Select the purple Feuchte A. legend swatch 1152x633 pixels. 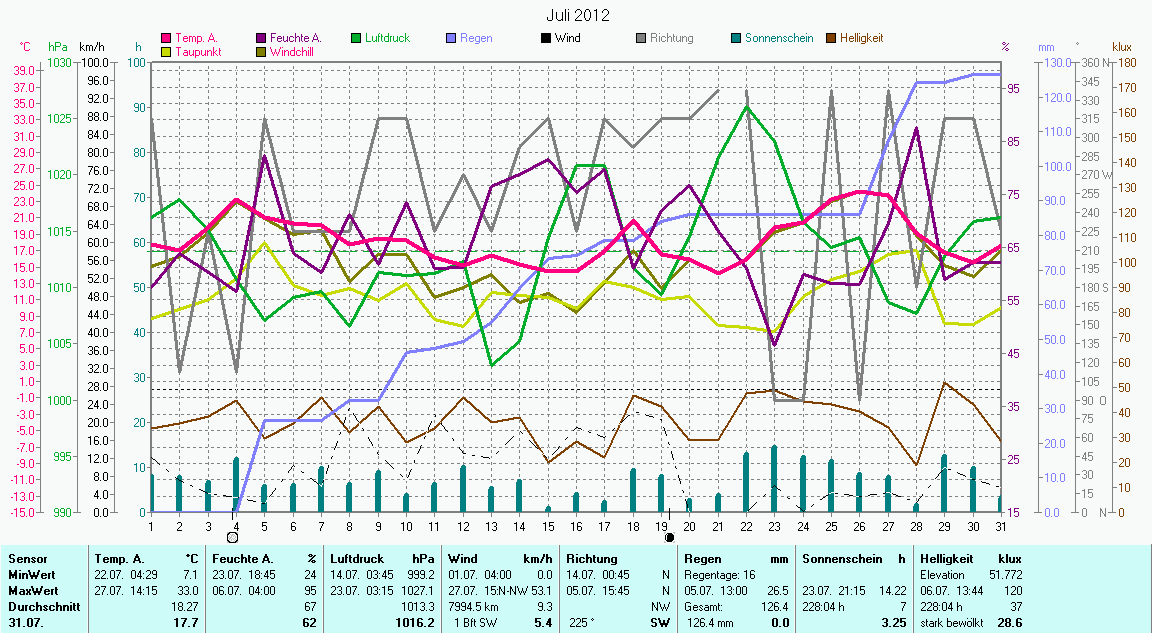pos(262,38)
